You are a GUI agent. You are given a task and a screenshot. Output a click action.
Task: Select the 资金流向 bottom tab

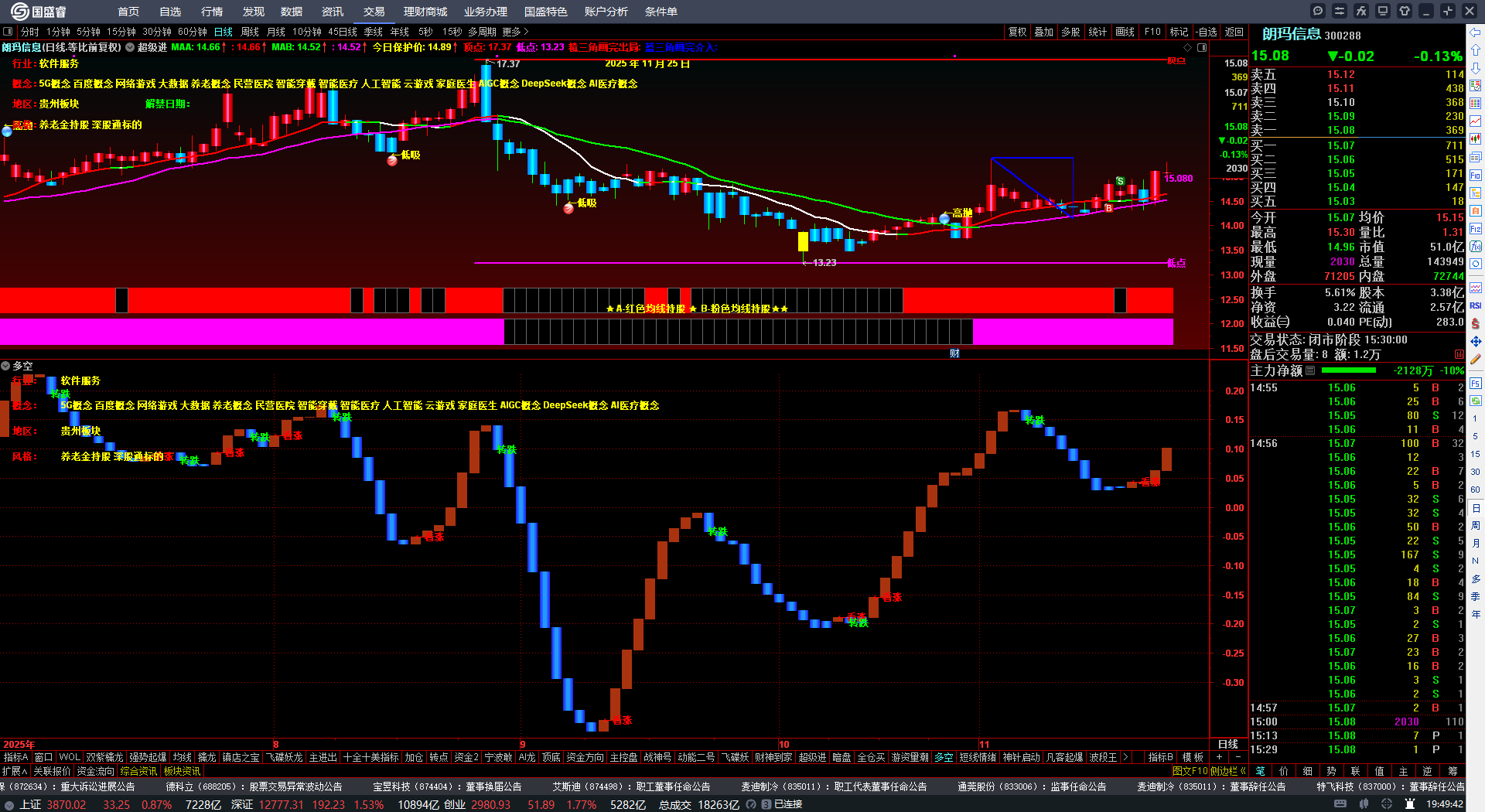95,771
